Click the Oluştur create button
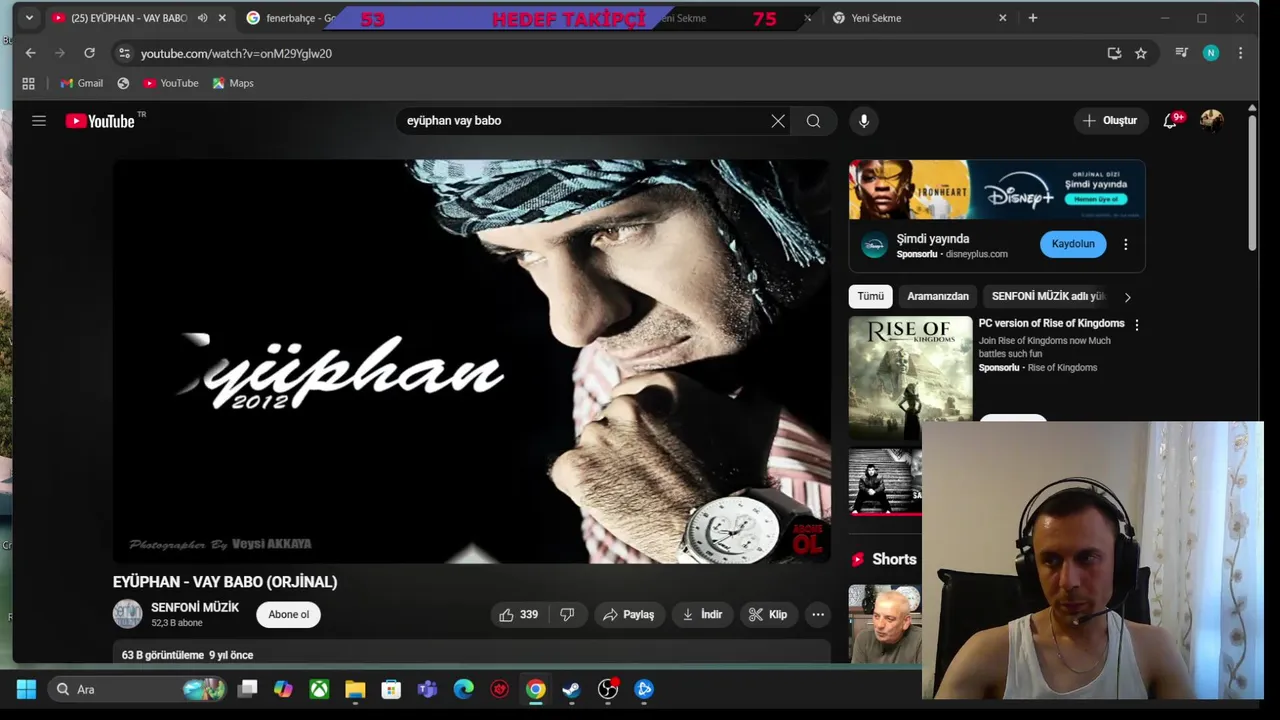 click(1110, 121)
